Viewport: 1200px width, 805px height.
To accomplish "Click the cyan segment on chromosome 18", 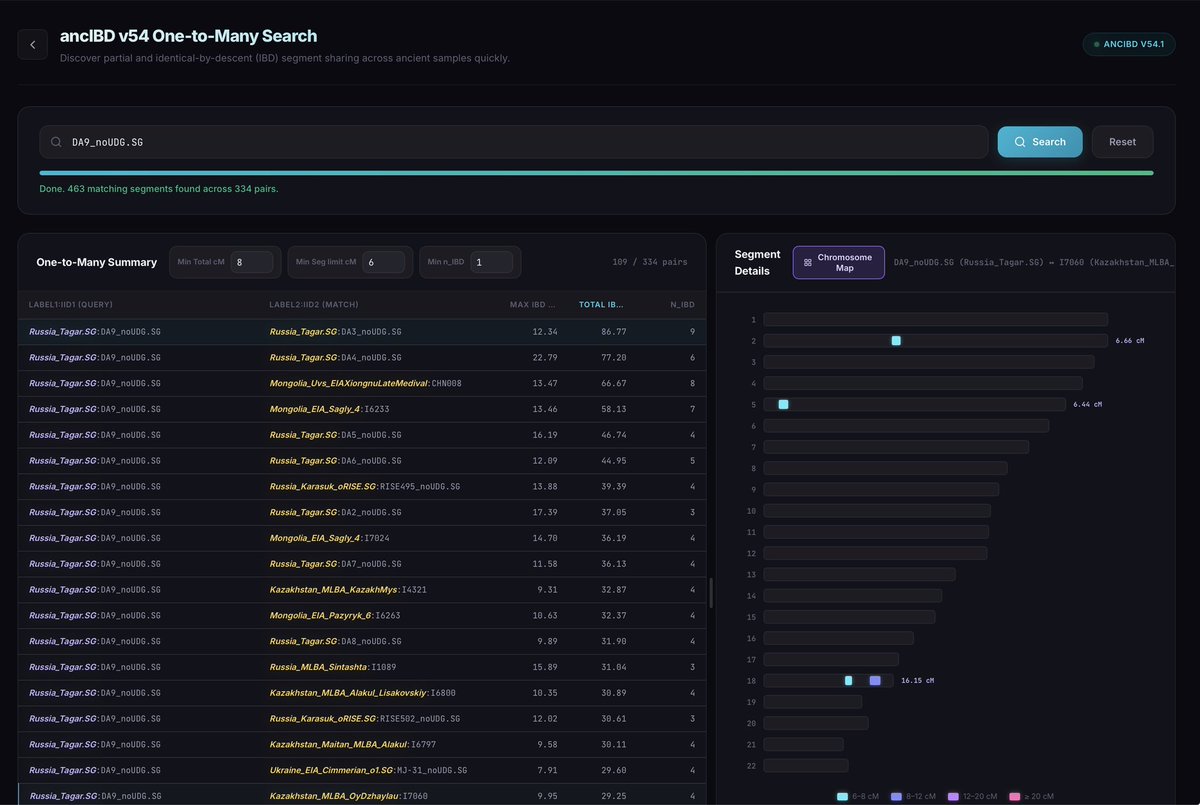I will 848,680.
